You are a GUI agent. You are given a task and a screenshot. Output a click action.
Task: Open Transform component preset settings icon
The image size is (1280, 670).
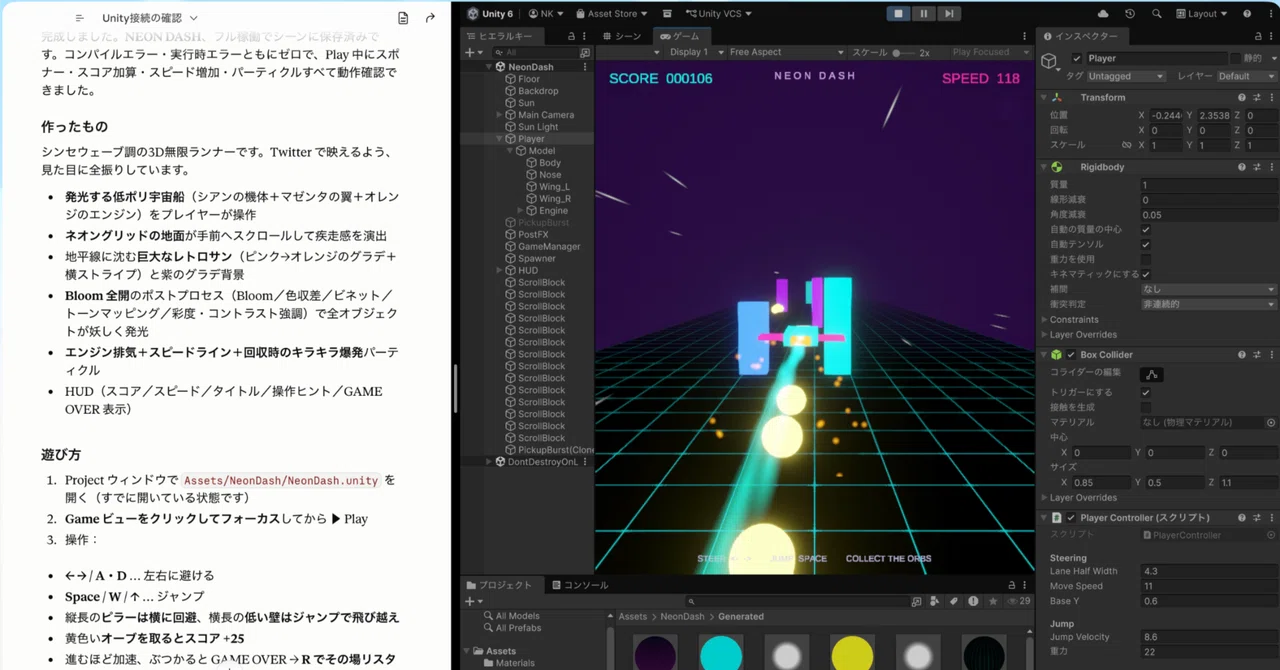point(1257,97)
